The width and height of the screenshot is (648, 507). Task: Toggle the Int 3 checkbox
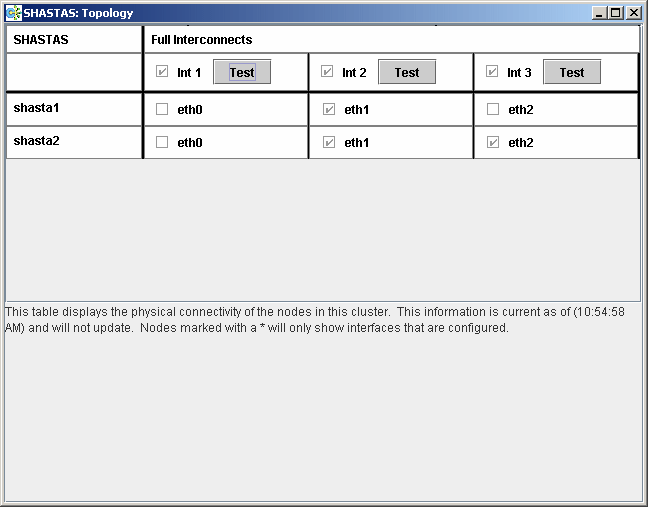(492, 71)
